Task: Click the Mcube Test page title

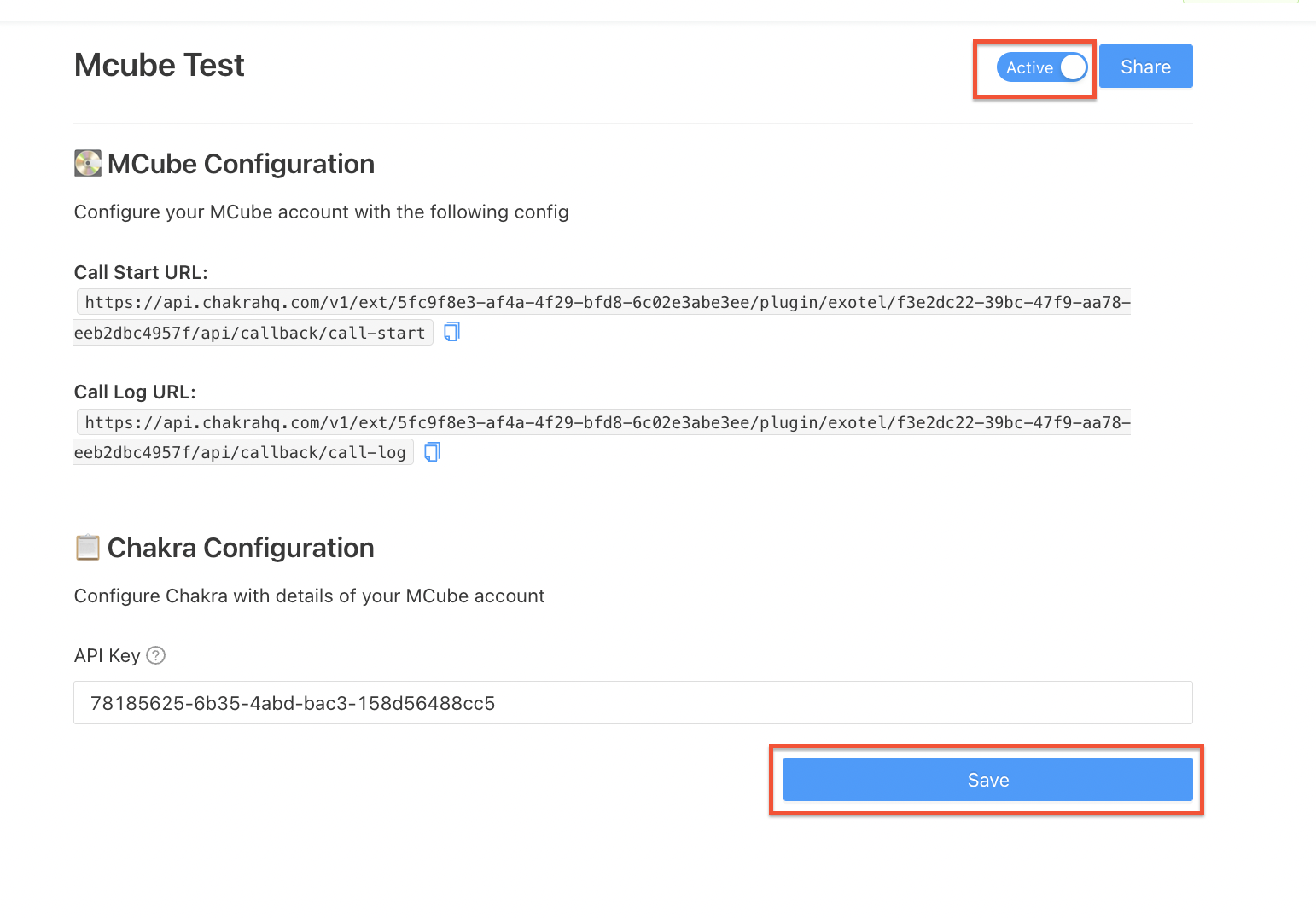Action: point(160,66)
